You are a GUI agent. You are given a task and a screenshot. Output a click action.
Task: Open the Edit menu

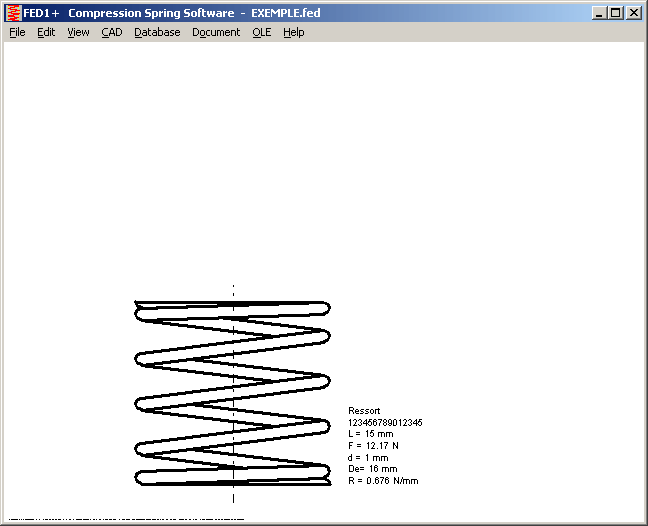pos(46,32)
